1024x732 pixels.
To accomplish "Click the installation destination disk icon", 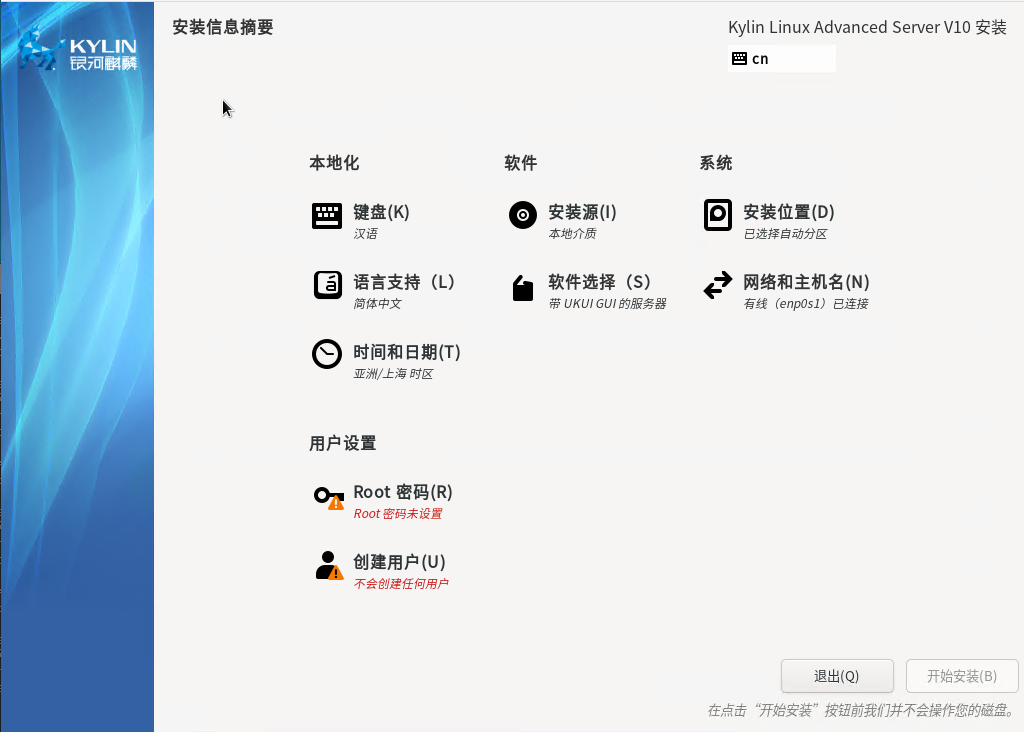I will tap(717, 215).
